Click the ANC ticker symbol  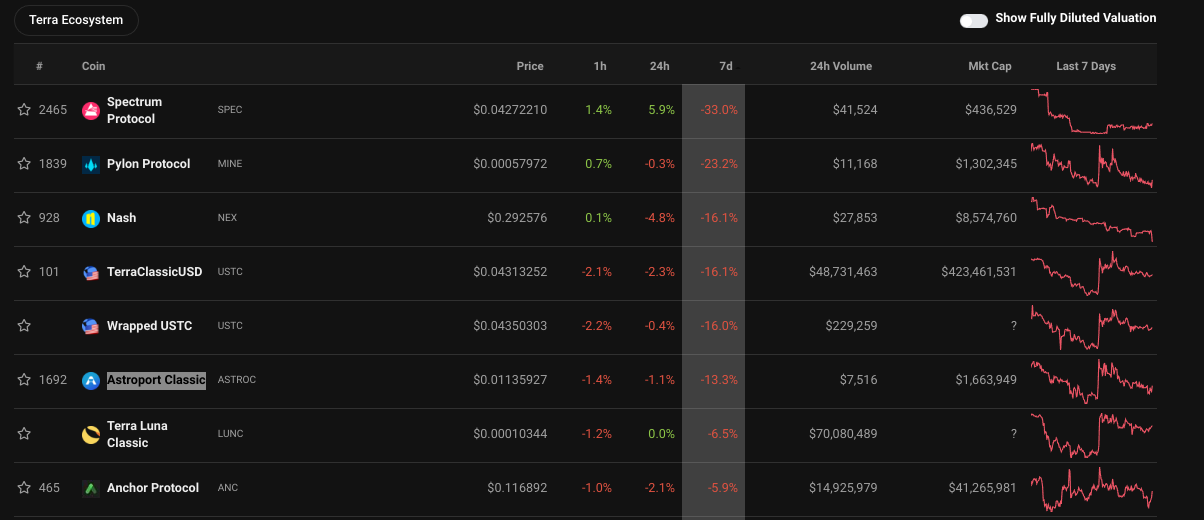pyautogui.click(x=227, y=488)
